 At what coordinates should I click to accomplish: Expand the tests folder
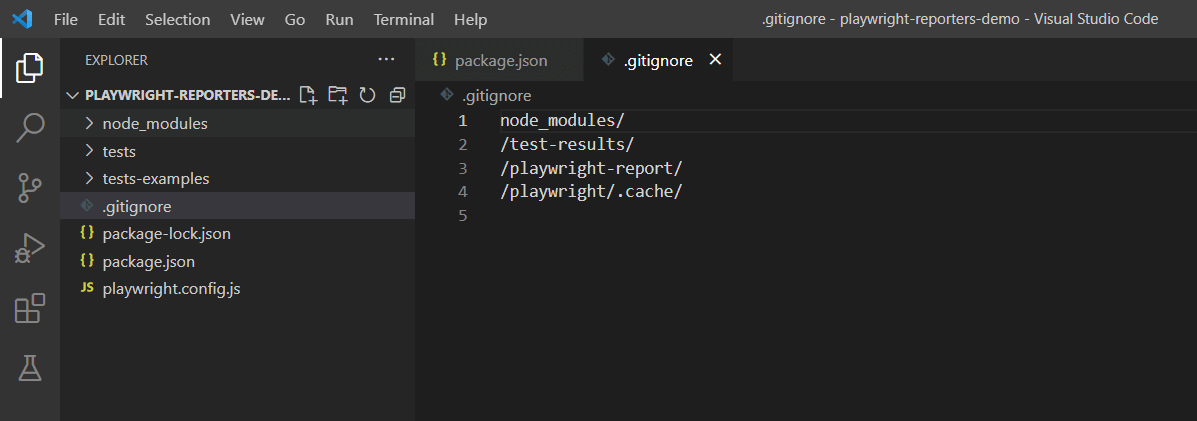pos(119,152)
